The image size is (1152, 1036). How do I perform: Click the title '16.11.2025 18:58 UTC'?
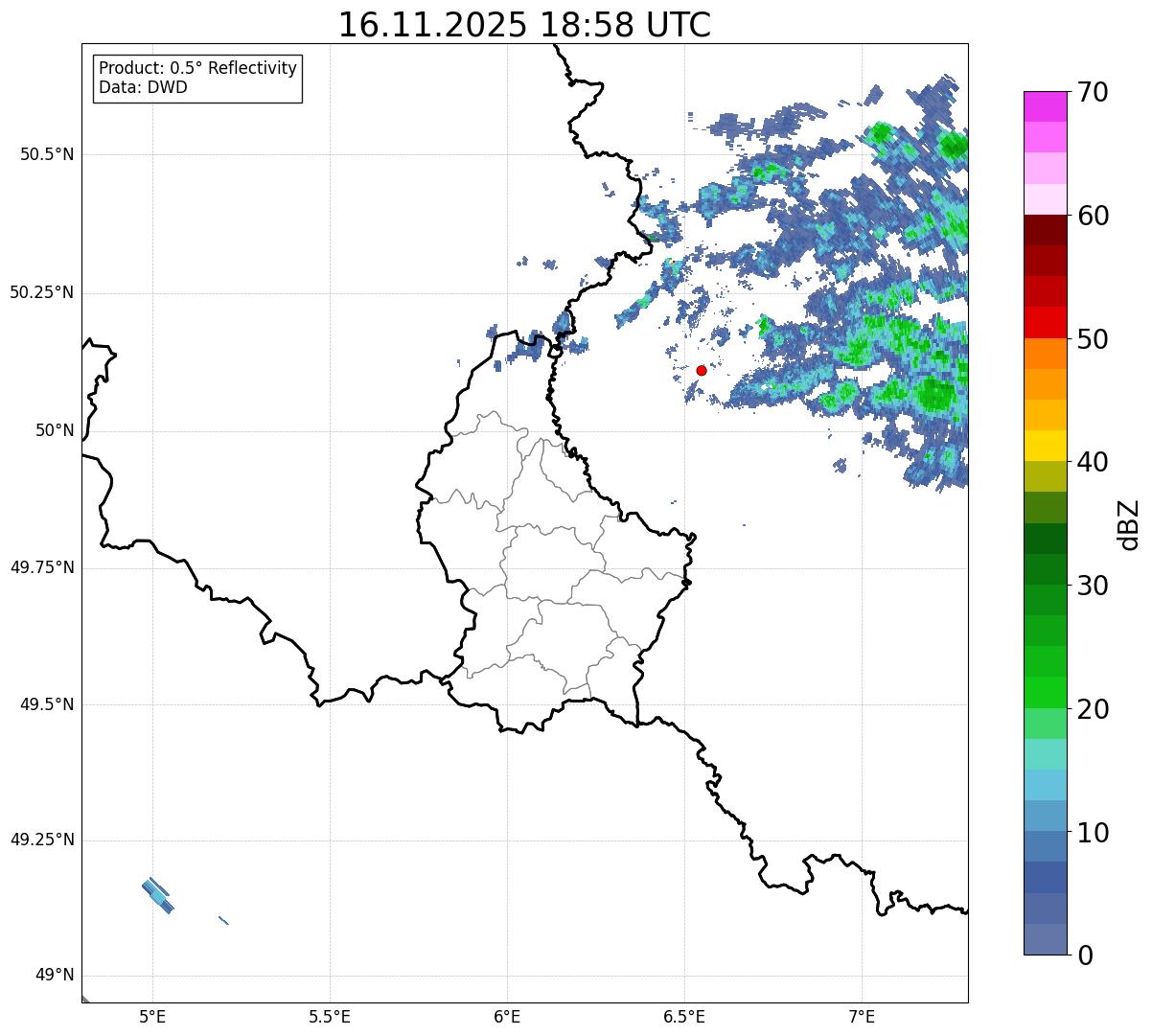524,25
